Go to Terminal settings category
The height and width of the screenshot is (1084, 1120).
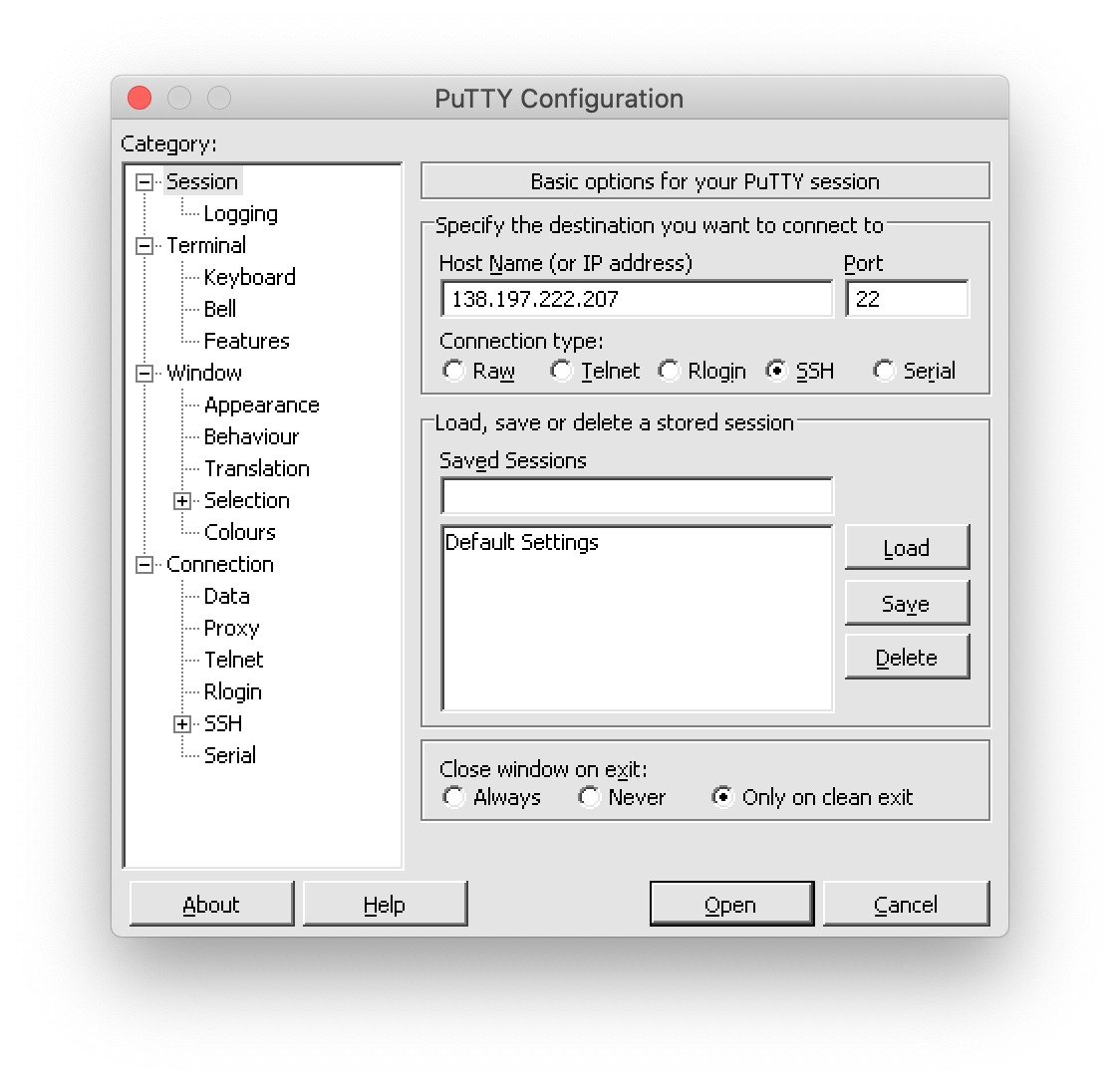point(206,246)
